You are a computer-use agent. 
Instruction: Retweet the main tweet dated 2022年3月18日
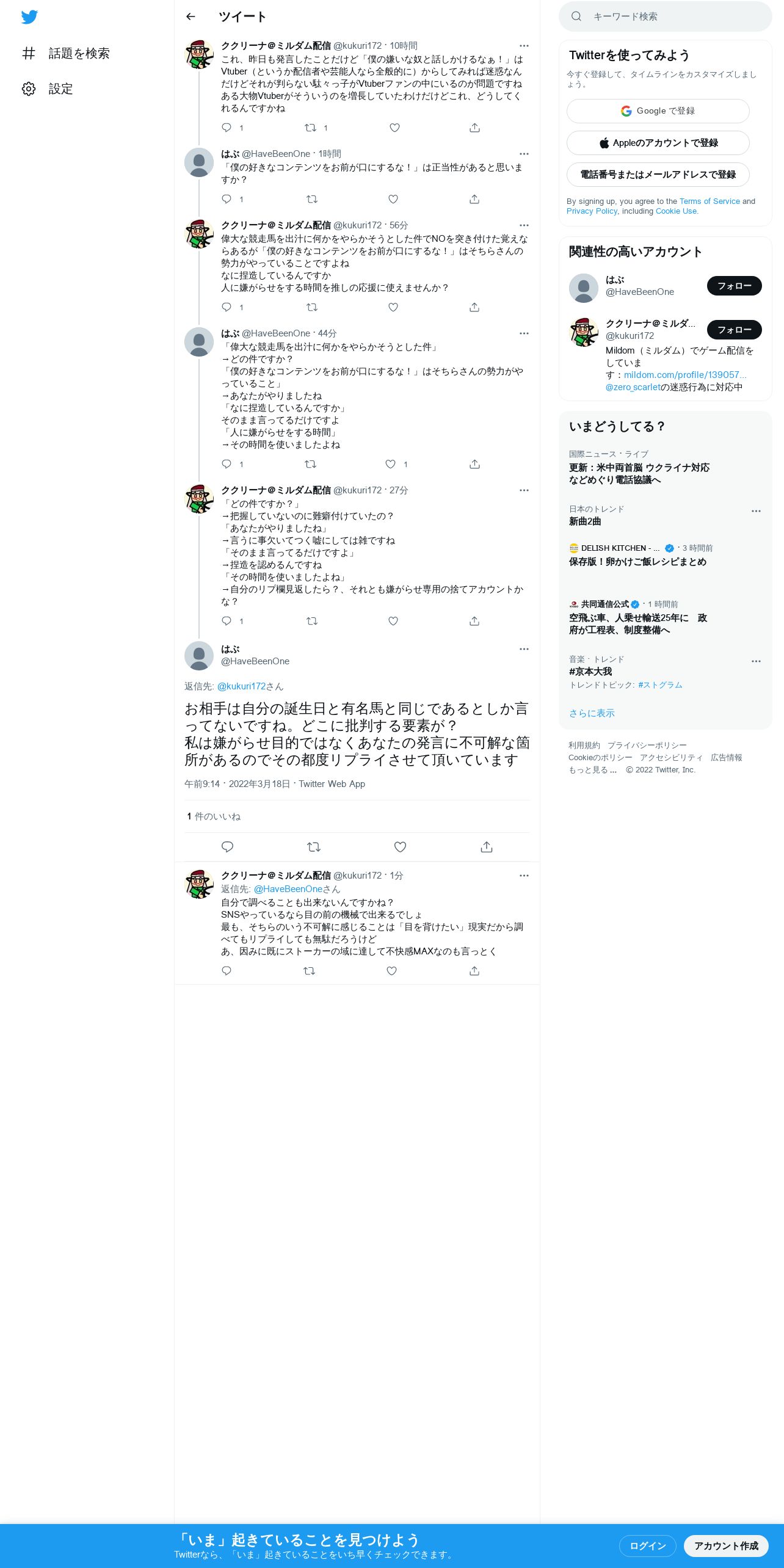314,847
